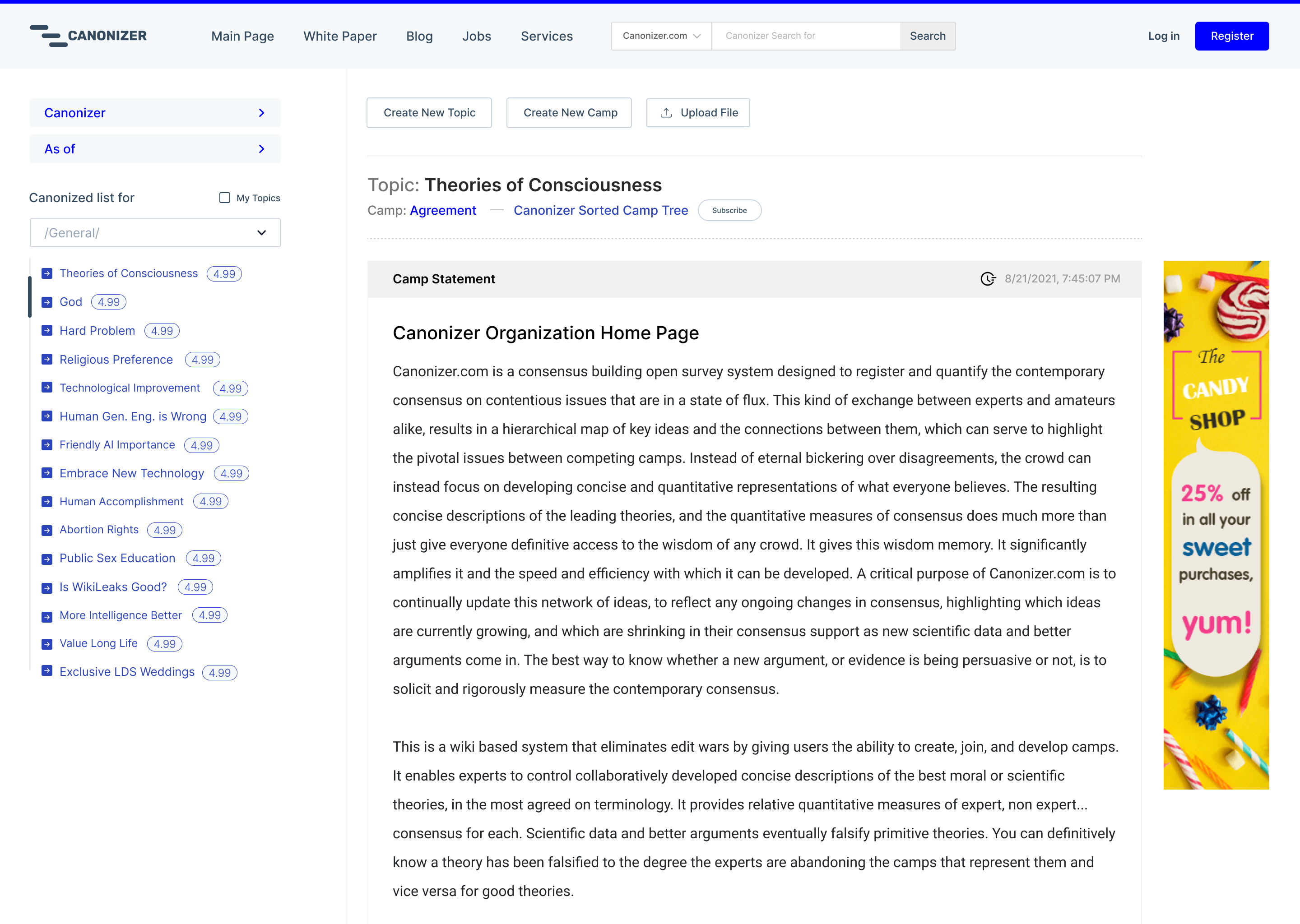The image size is (1300, 924).
Task: Expand the Canonizer sidebar section
Action: pos(155,113)
